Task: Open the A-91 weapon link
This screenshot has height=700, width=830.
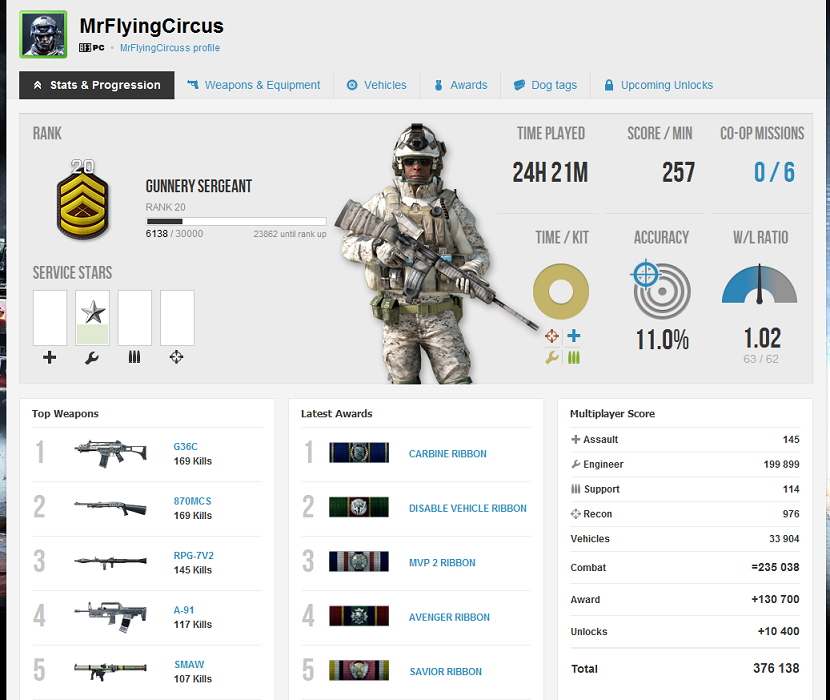Action: click(184, 610)
